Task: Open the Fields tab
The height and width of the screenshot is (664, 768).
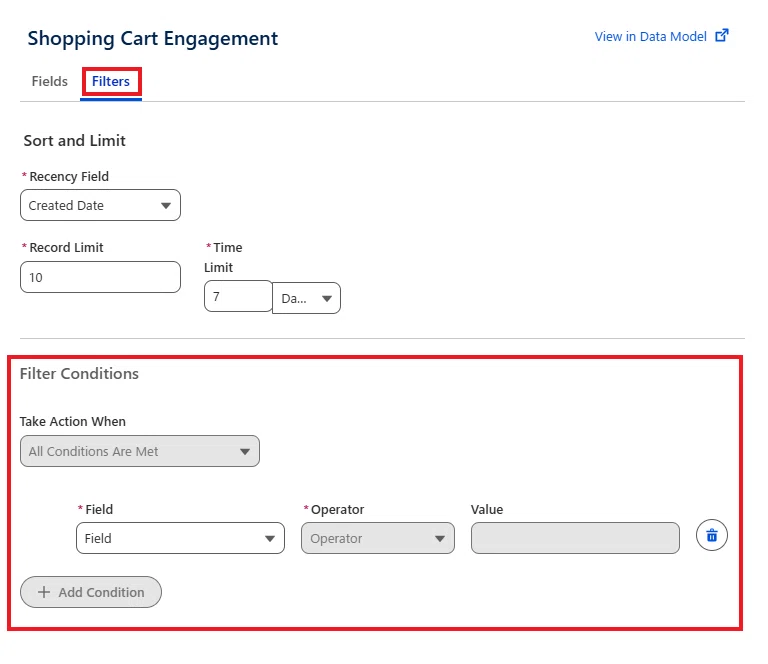Action: click(x=49, y=81)
